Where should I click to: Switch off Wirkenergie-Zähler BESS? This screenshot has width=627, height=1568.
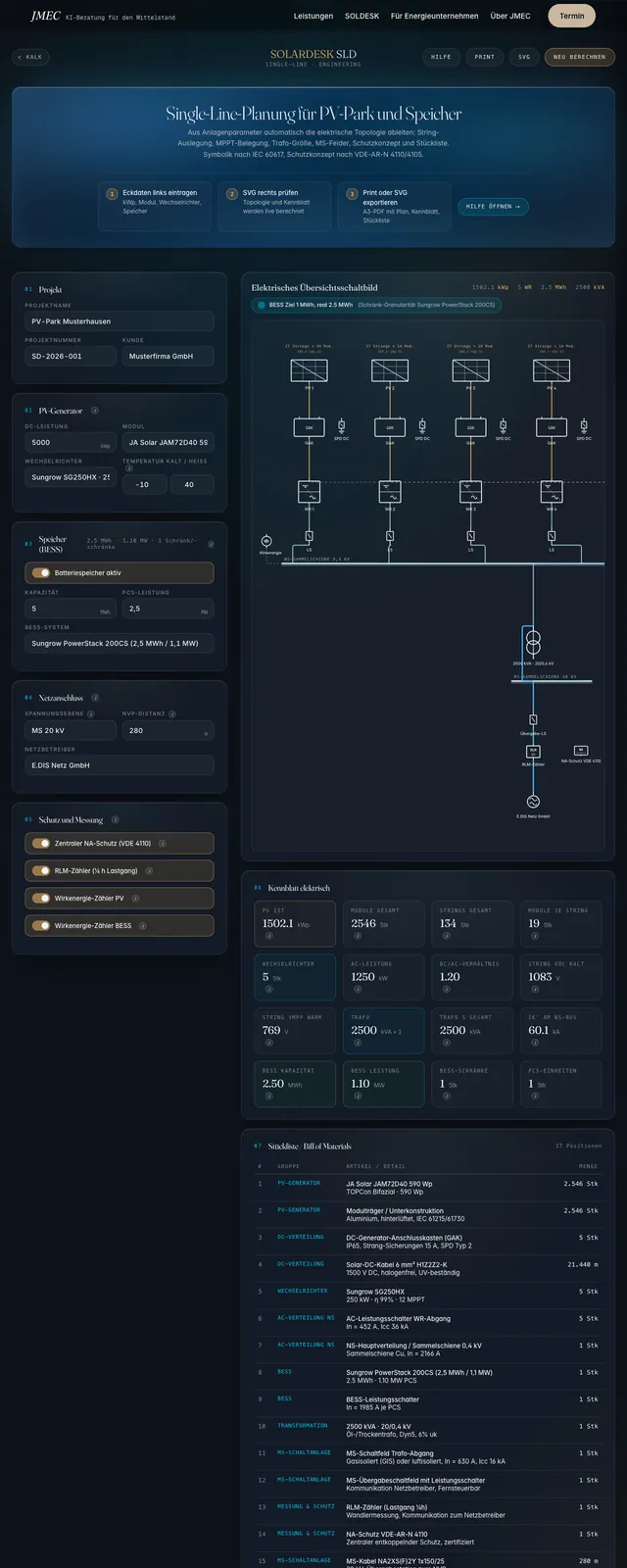[40, 926]
